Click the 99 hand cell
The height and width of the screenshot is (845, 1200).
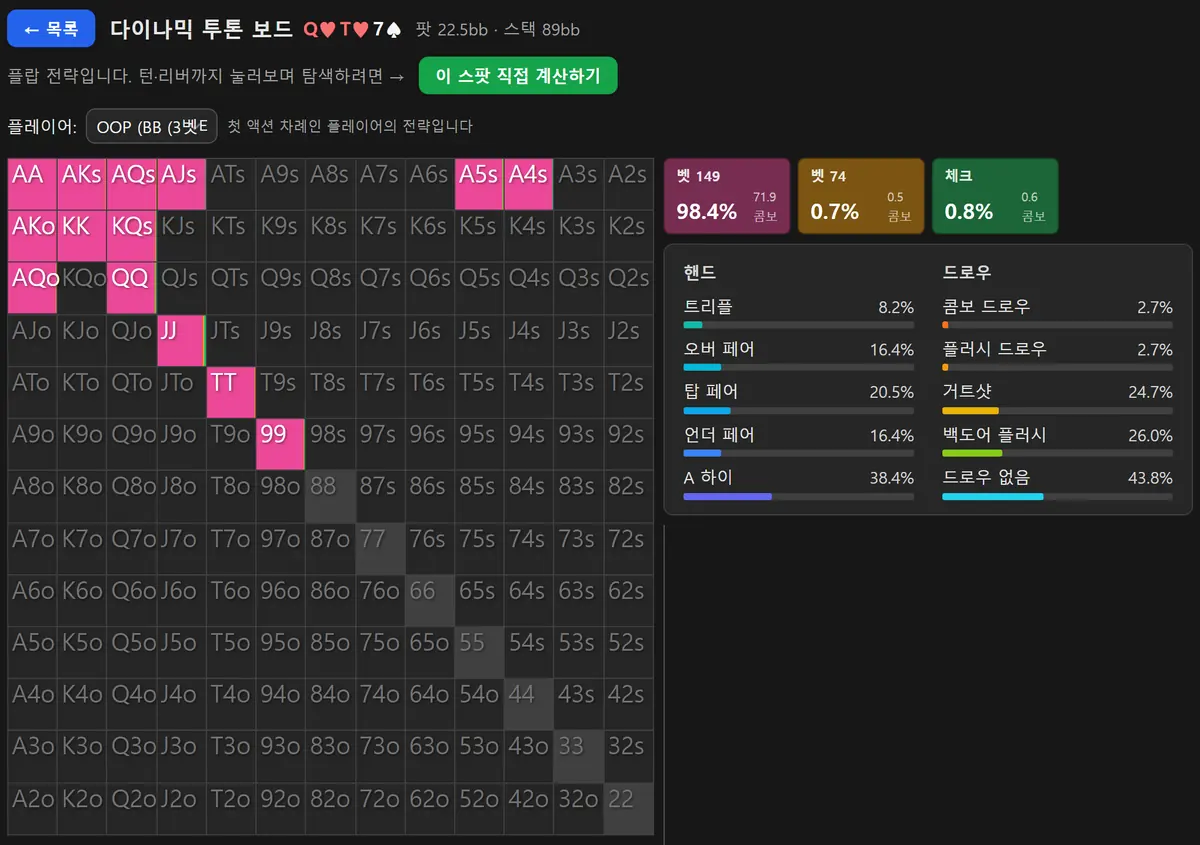tap(281, 444)
